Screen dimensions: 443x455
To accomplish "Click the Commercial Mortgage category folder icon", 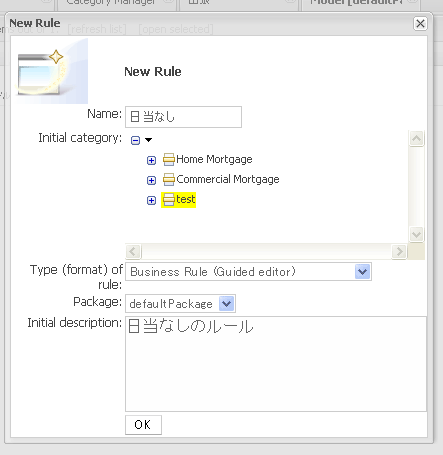I will 169,179.
